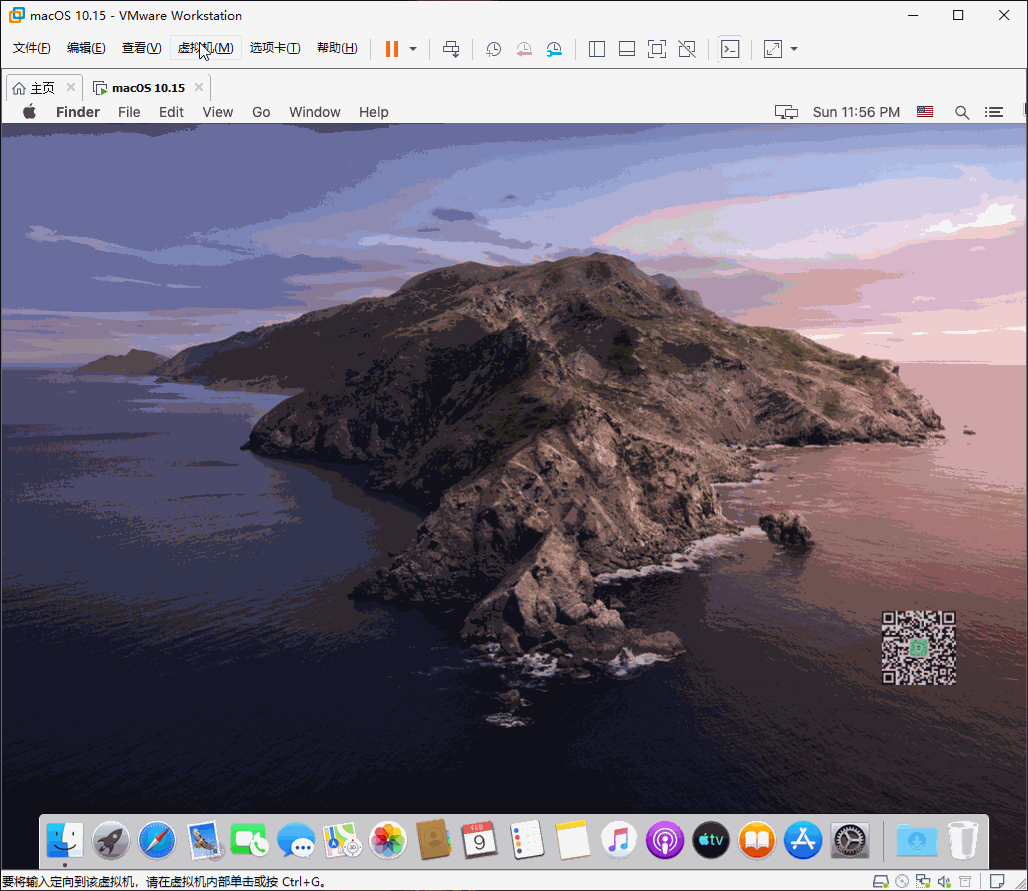
Task: Toggle the library sidebar panel icon
Action: coord(597,49)
